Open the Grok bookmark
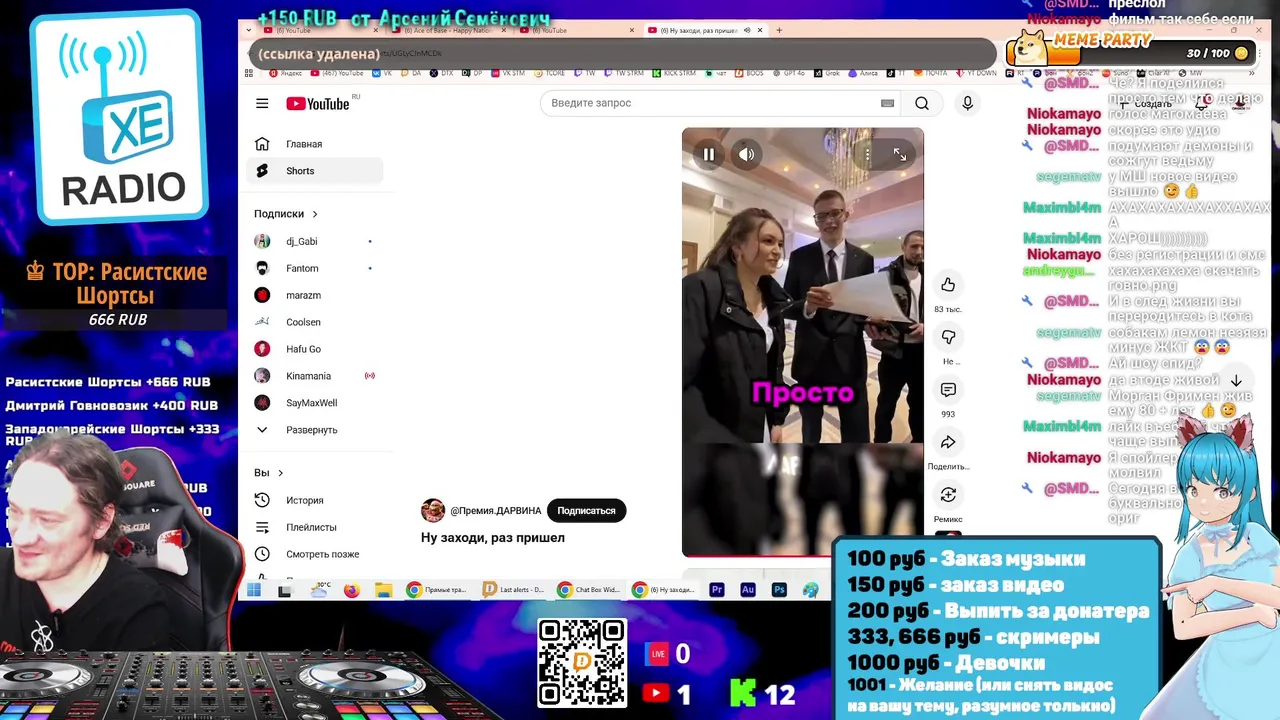 click(826, 73)
